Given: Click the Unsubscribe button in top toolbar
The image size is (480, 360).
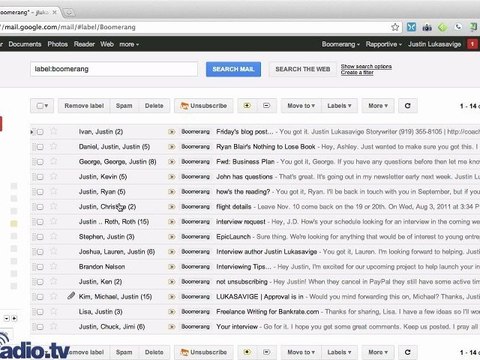Looking at the screenshot, I should (203, 106).
